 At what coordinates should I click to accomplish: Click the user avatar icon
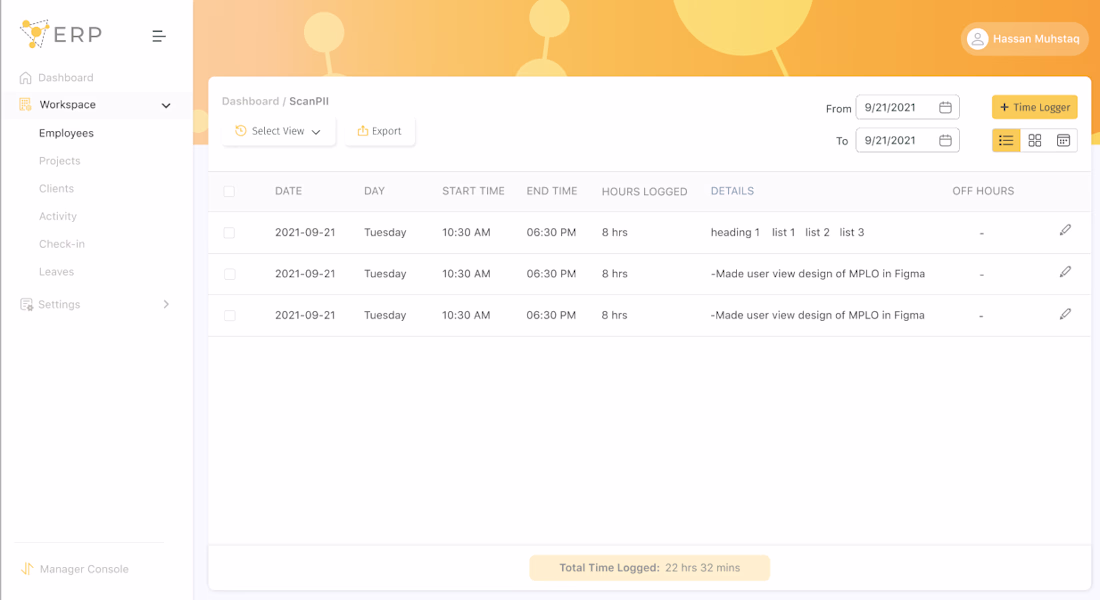pos(977,39)
